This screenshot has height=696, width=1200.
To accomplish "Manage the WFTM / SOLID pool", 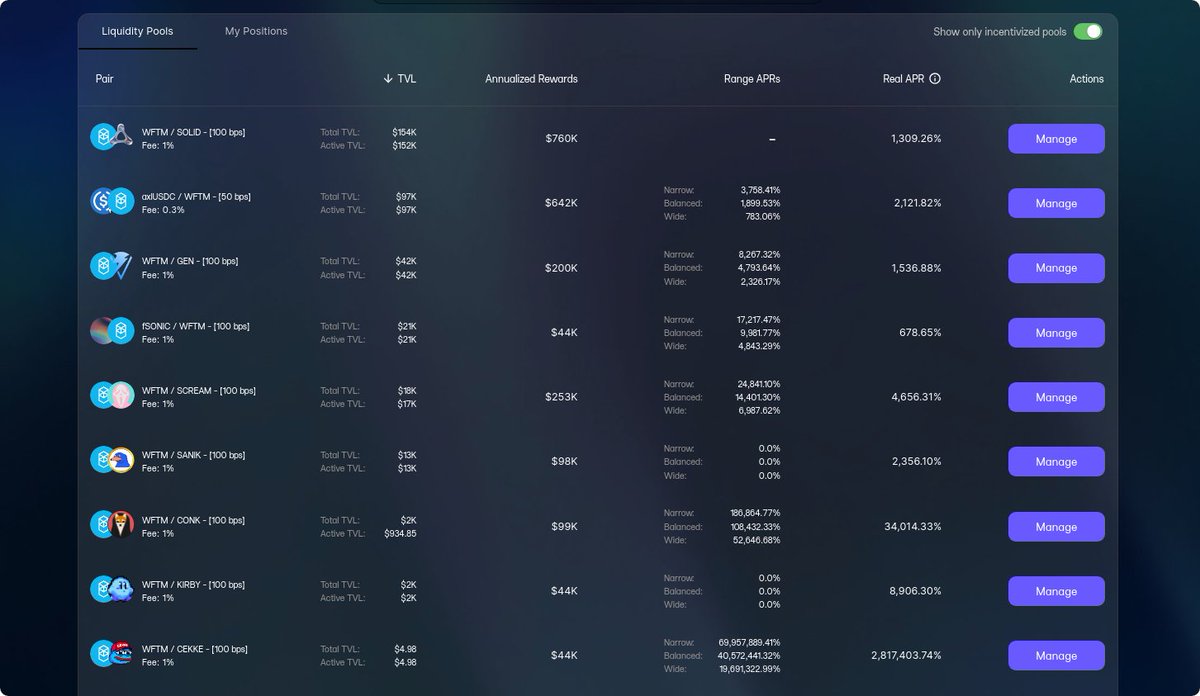I will (x=1056, y=139).
